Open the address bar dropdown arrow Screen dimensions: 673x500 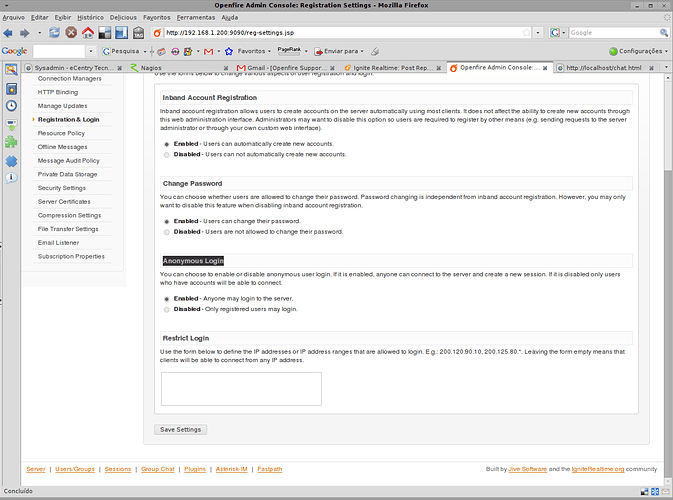pyautogui.click(x=538, y=33)
